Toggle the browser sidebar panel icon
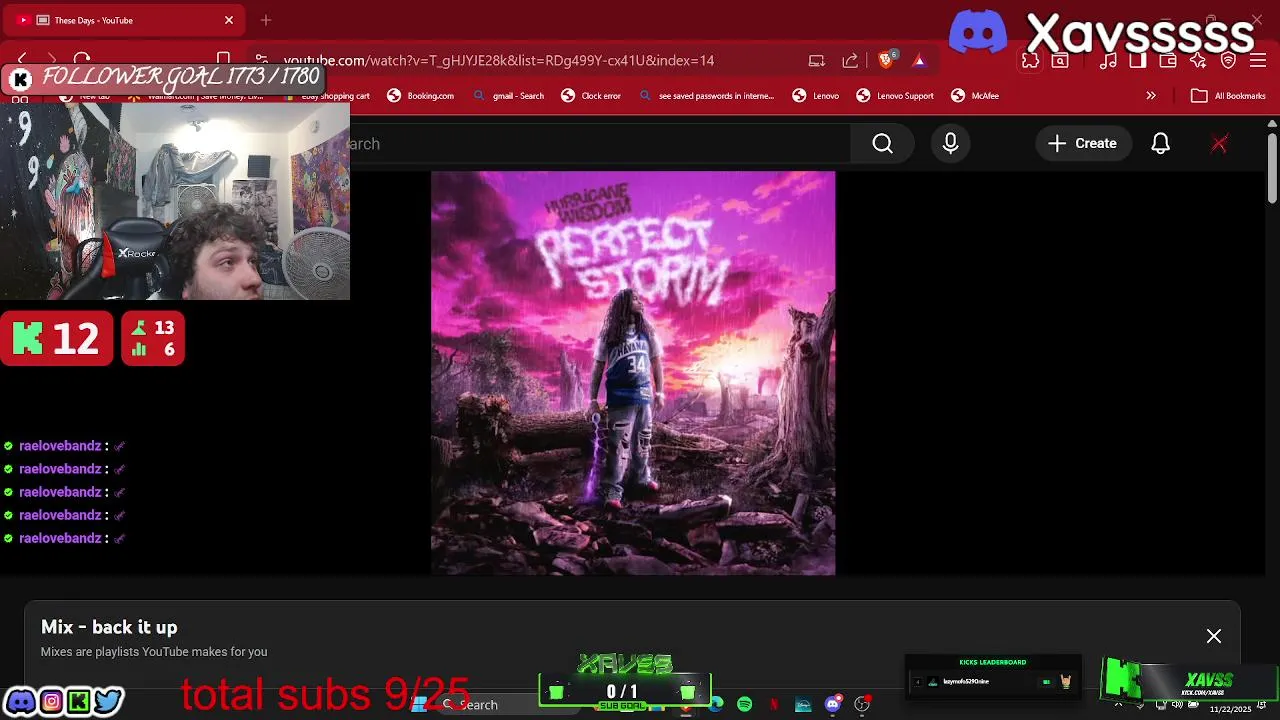 pos(1137,61)
